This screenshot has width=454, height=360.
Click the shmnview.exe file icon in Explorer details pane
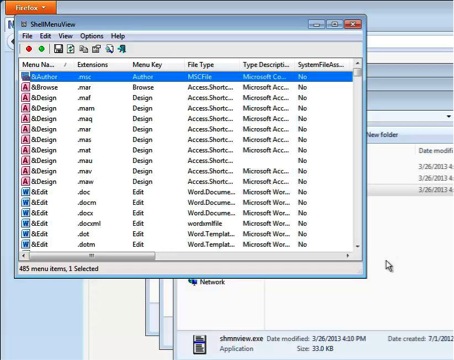[200, 344]
